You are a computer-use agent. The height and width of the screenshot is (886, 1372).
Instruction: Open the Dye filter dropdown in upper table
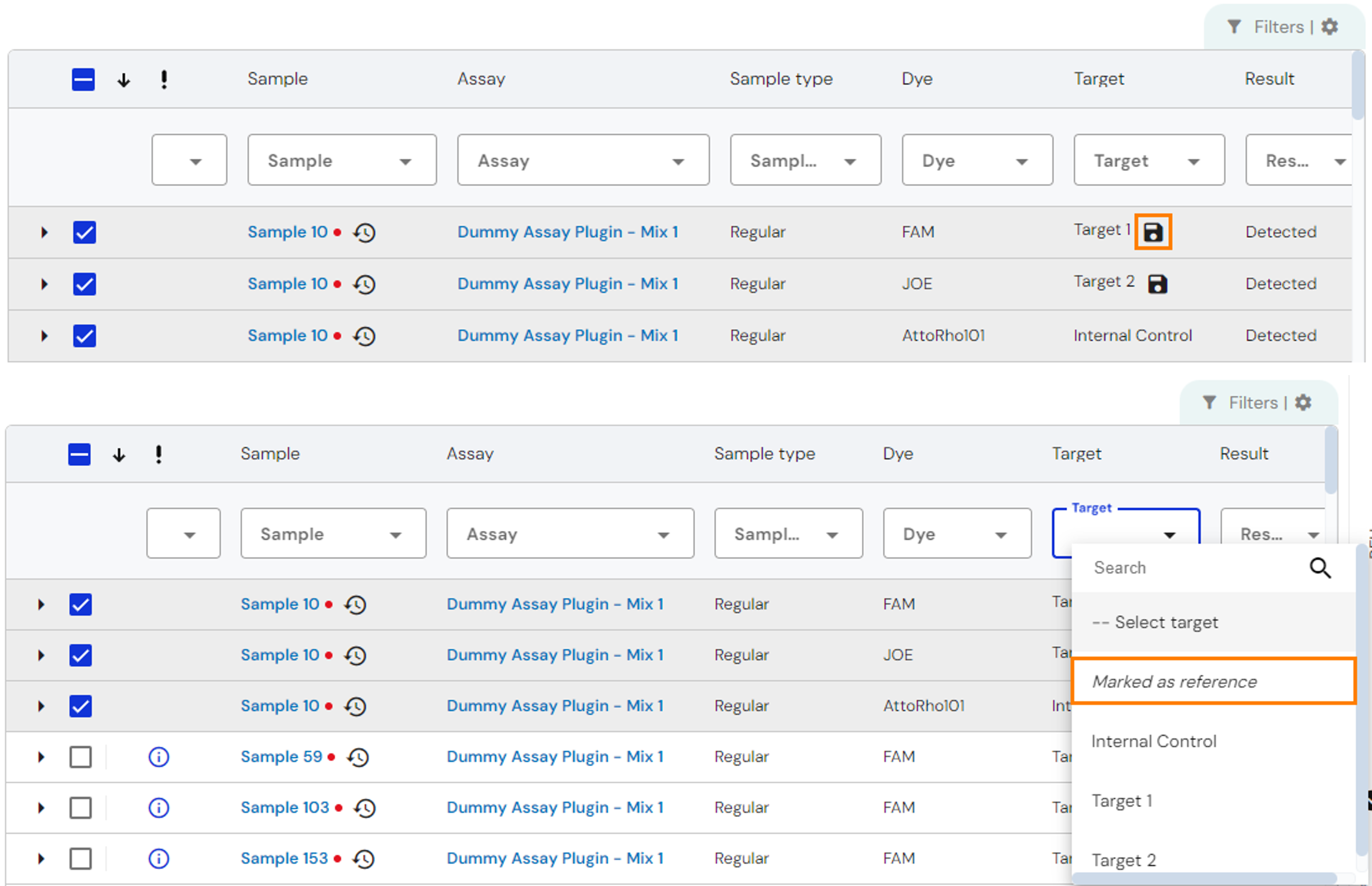(x=977, y=160)
